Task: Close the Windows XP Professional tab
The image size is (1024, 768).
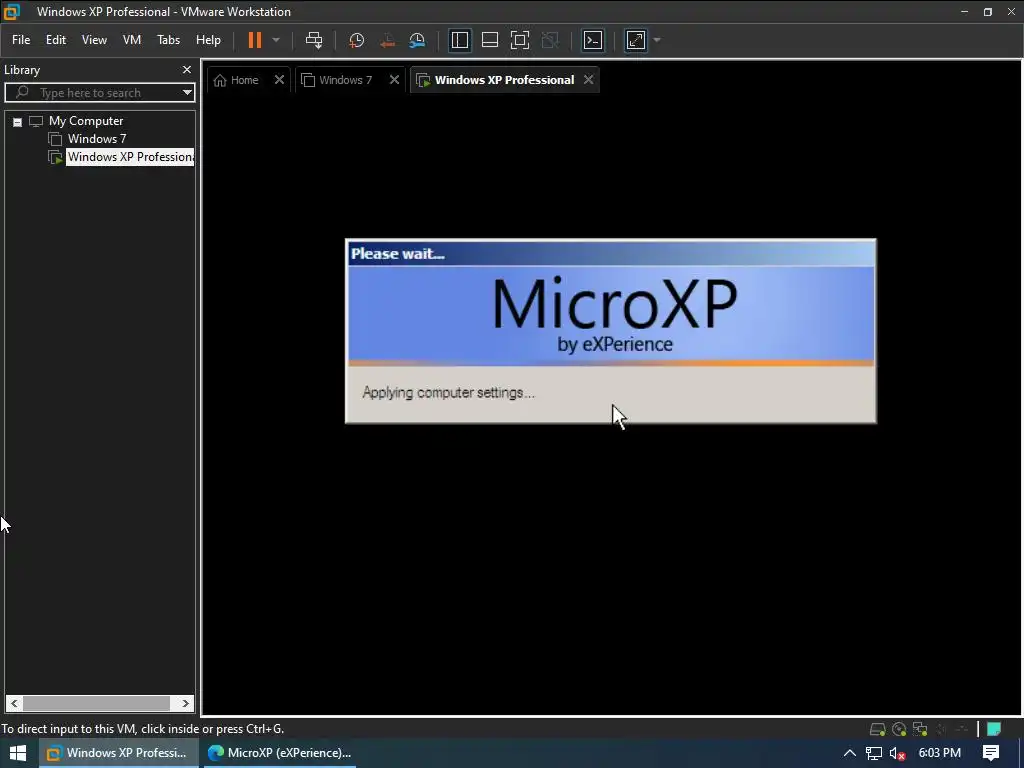Action: click(588, 80)
